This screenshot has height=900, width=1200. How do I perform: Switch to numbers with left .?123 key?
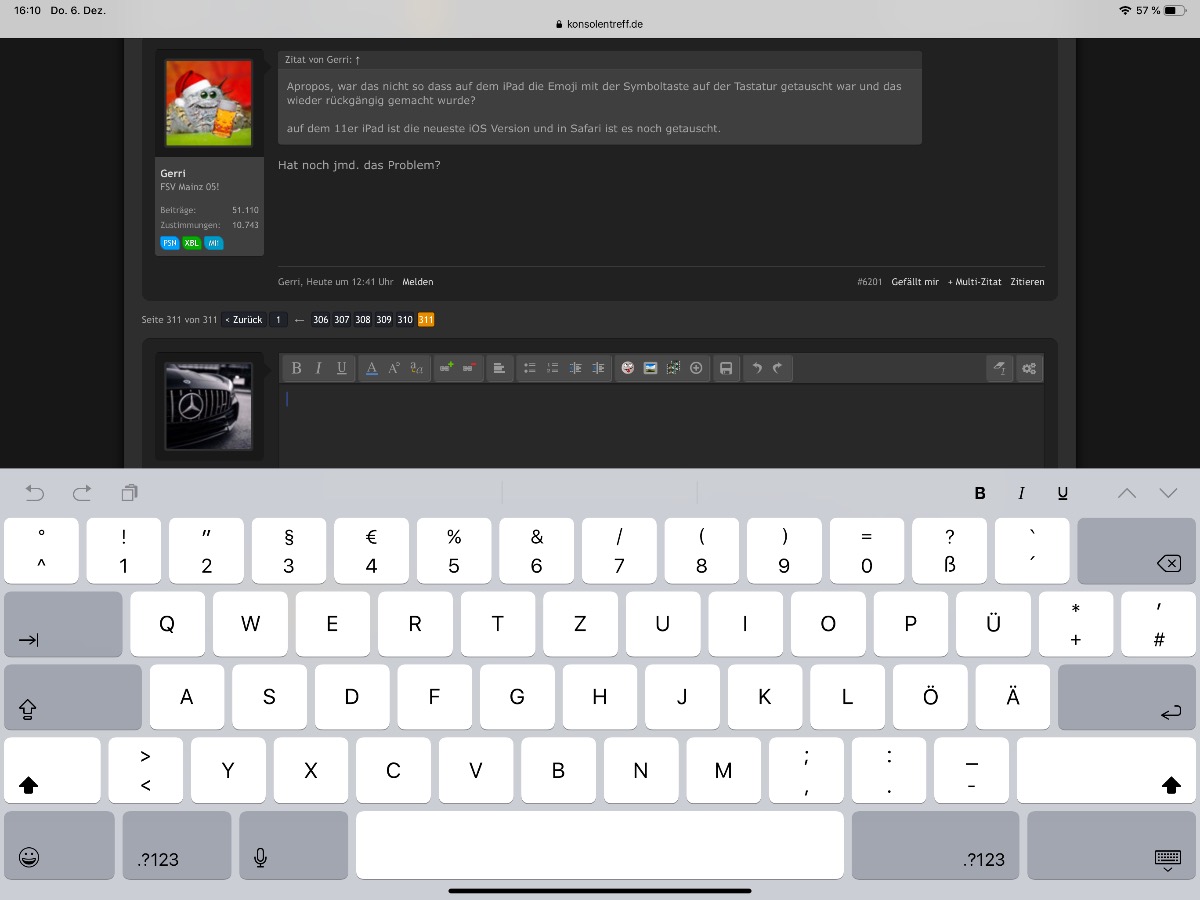[x=177, y=845]
